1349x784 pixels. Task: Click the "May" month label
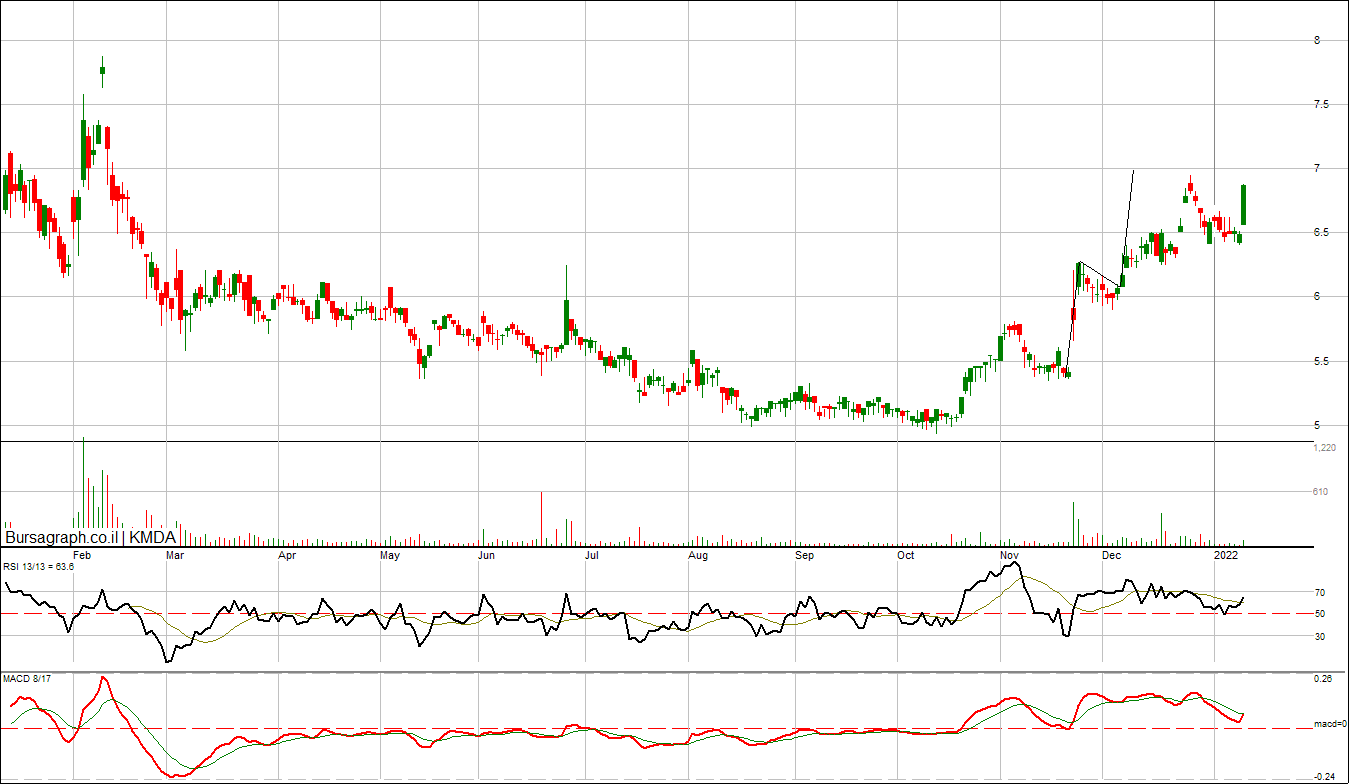tap(391, 554)
